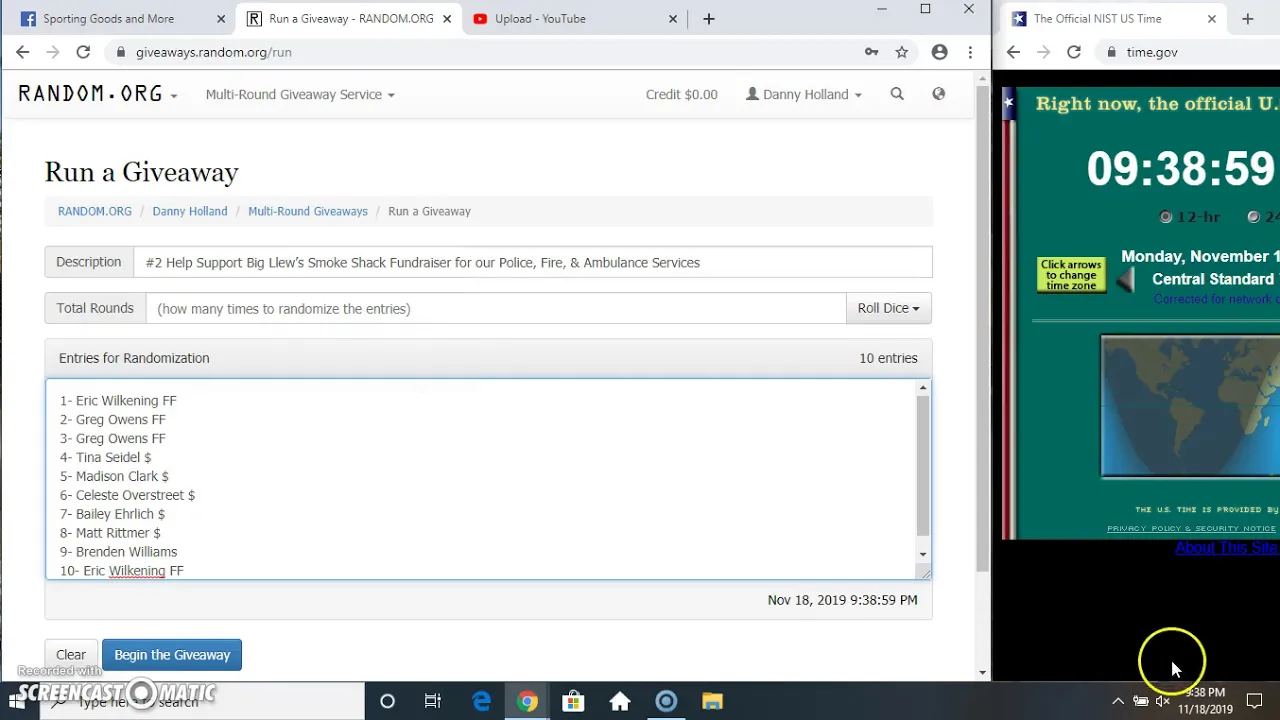The width and height of the screenshot is (1280, 720).
Task: Click the change time zone button
Action: pos(1071,275)
